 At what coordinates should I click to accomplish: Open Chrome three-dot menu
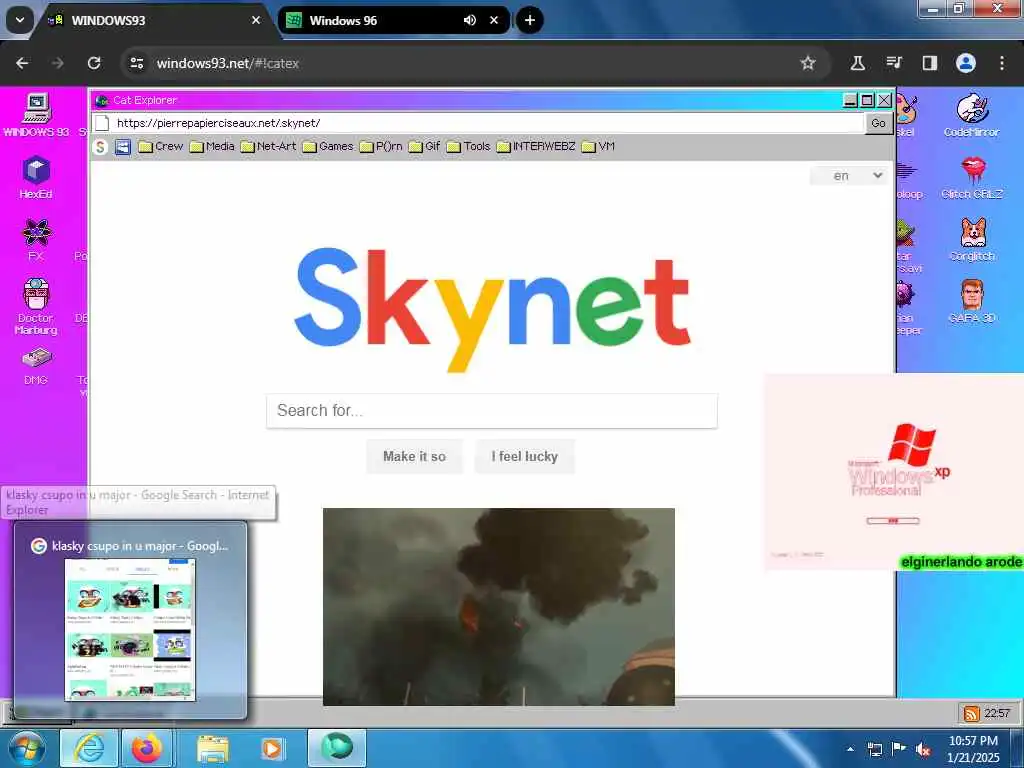pos(1002,63)
